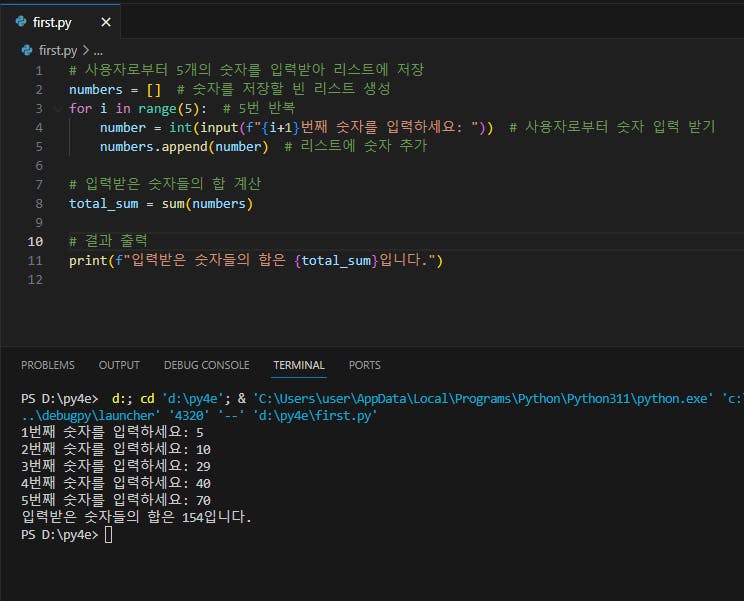The width and height of the screenshot is (744, 601).
Task: Click the Python icon in the breadcrumb
Action: tap(26, 49)
